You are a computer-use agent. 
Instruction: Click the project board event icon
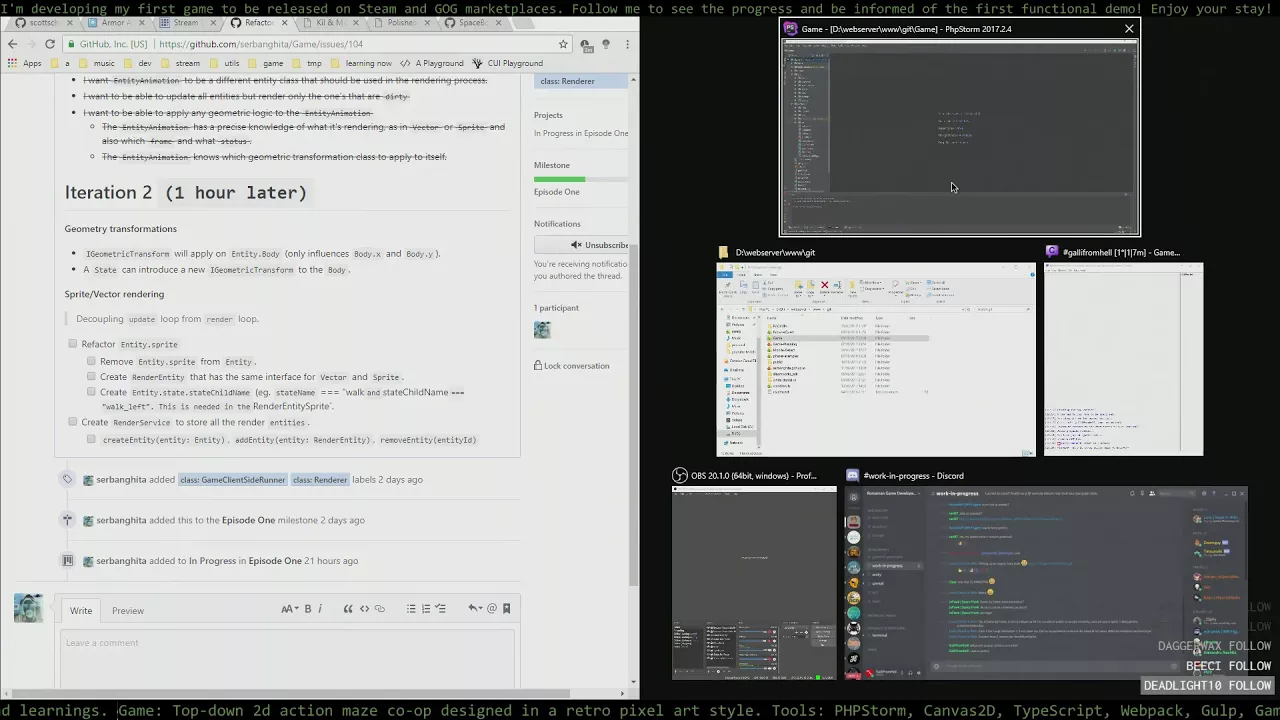[68, 561]
